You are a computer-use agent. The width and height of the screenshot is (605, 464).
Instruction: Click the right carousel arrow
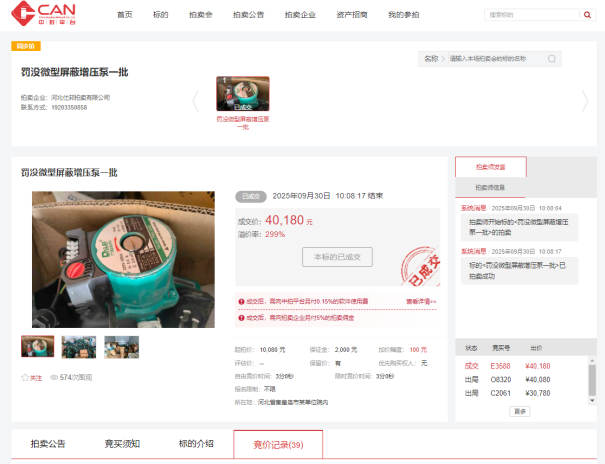point(585,100)
